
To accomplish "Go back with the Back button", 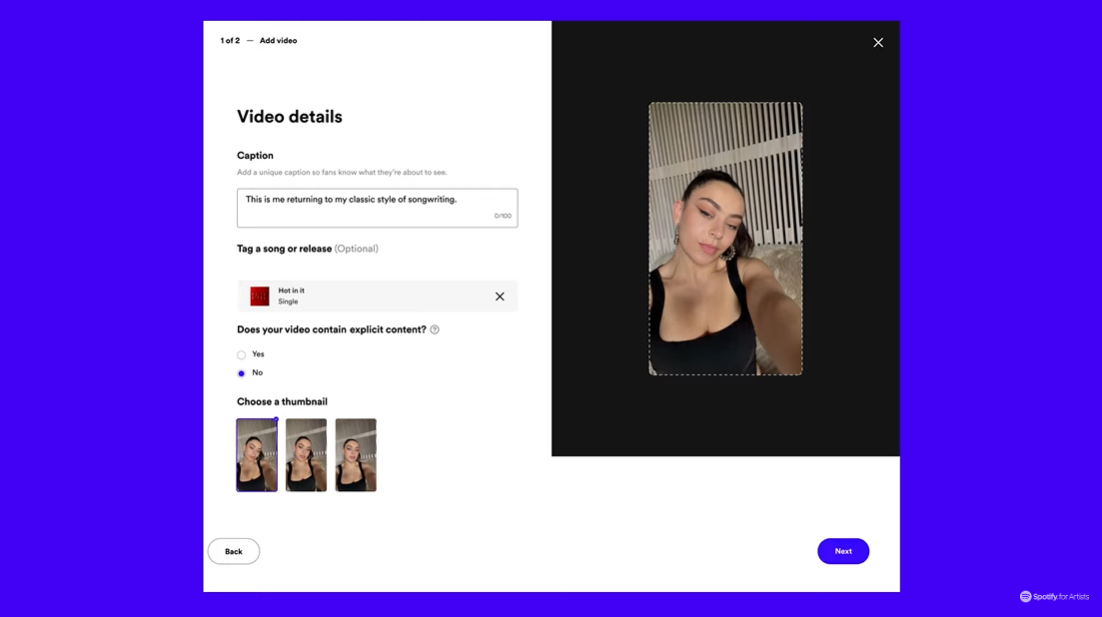I will (234, 551).
